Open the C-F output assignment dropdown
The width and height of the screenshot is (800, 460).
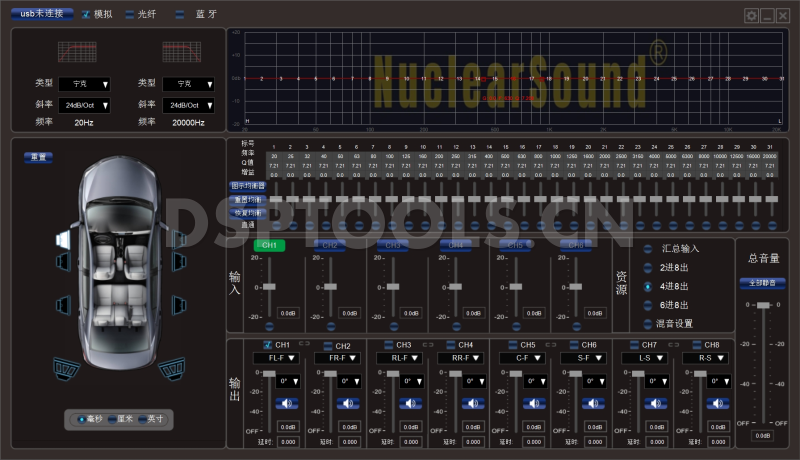522,358
